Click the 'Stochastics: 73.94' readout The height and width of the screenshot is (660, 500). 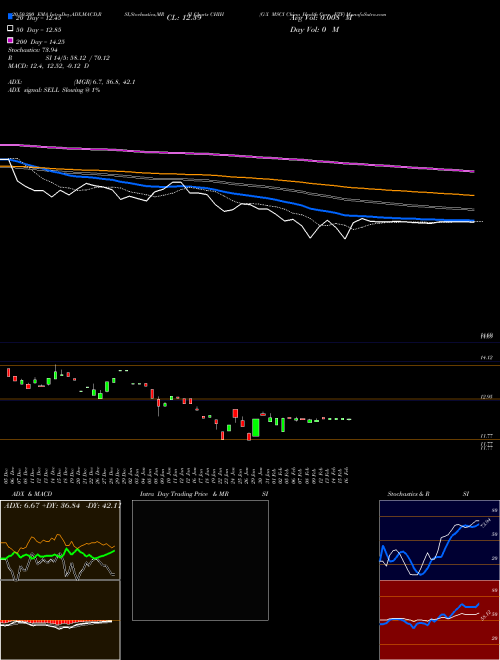pyautogui.click(x=33, y=50)
